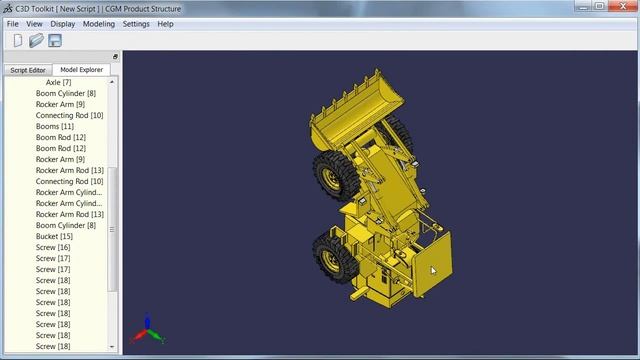Select the Model Explorer tab
Screen dimensions: 640x360
point(82,70)
